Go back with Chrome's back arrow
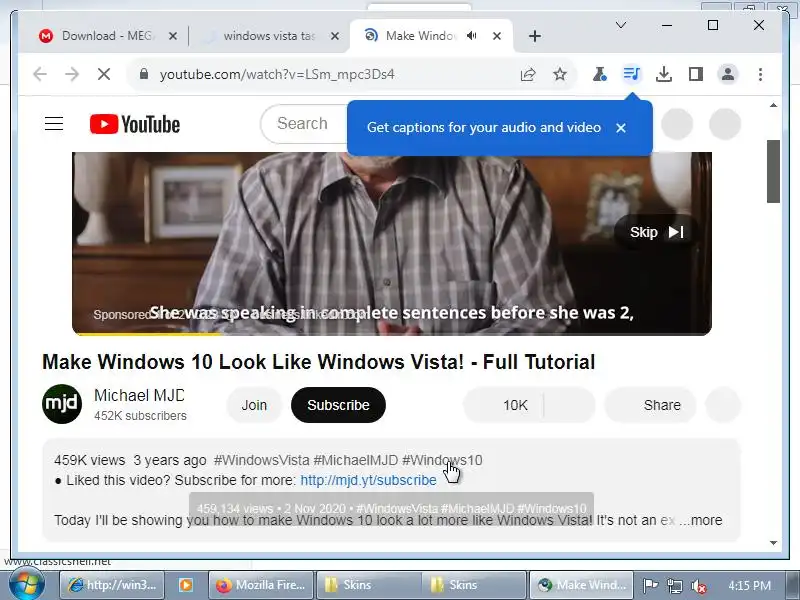This screenshot has width=800, height=600. point(40,74)
